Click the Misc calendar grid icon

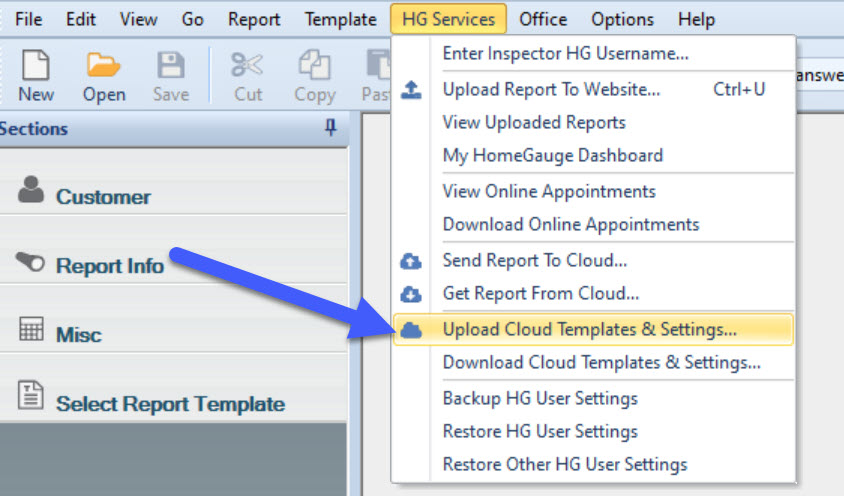coord(31,329)
